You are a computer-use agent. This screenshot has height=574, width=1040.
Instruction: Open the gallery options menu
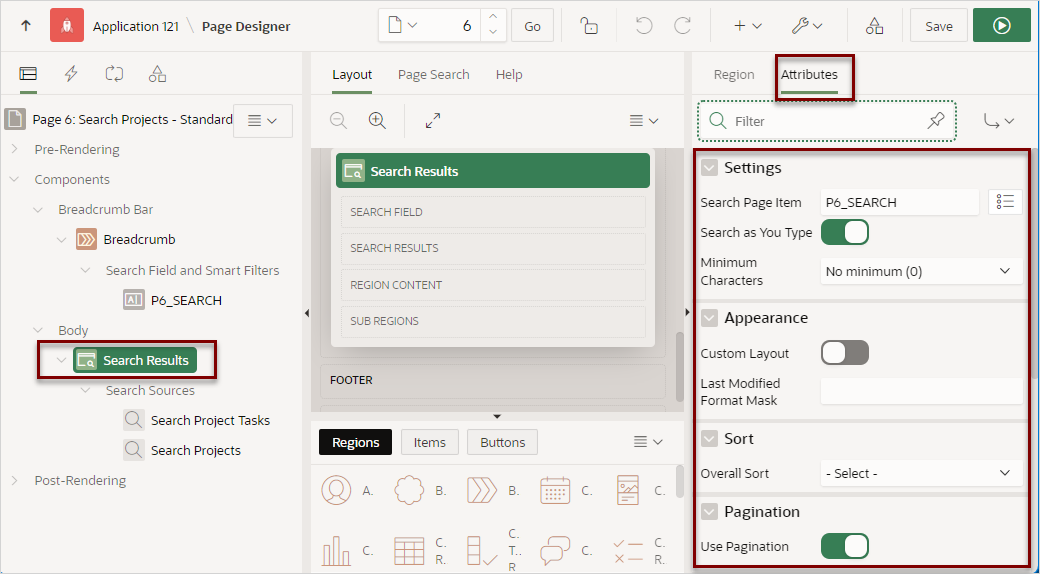point(648,441)
